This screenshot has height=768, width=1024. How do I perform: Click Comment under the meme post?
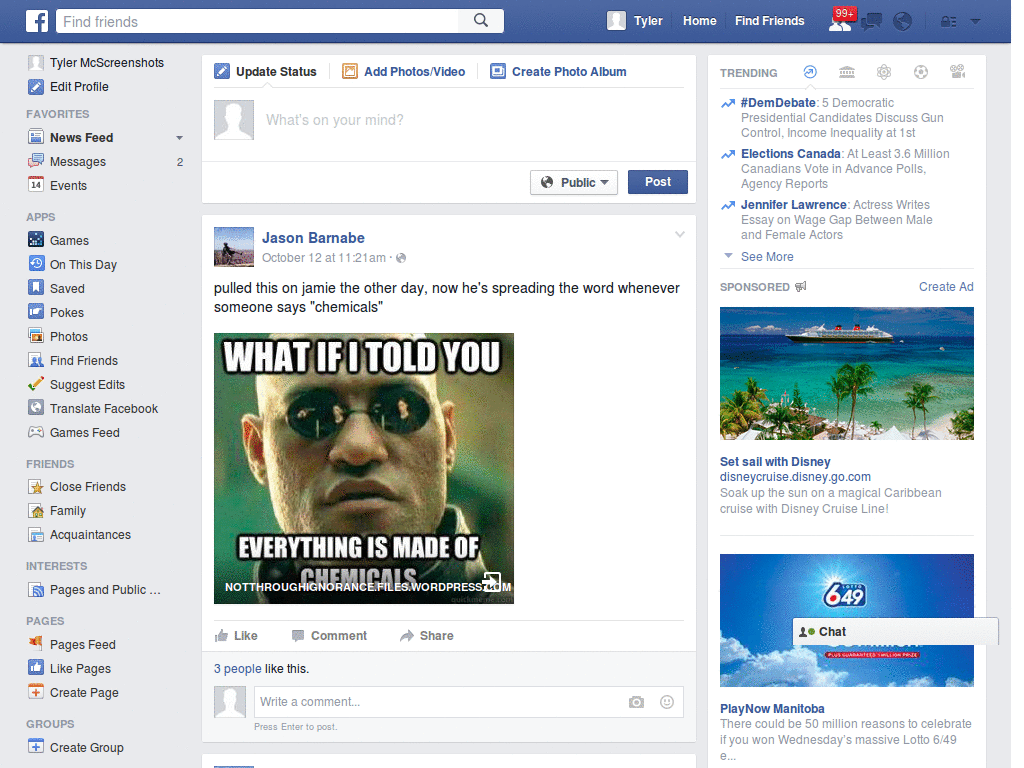coord(329,635)
